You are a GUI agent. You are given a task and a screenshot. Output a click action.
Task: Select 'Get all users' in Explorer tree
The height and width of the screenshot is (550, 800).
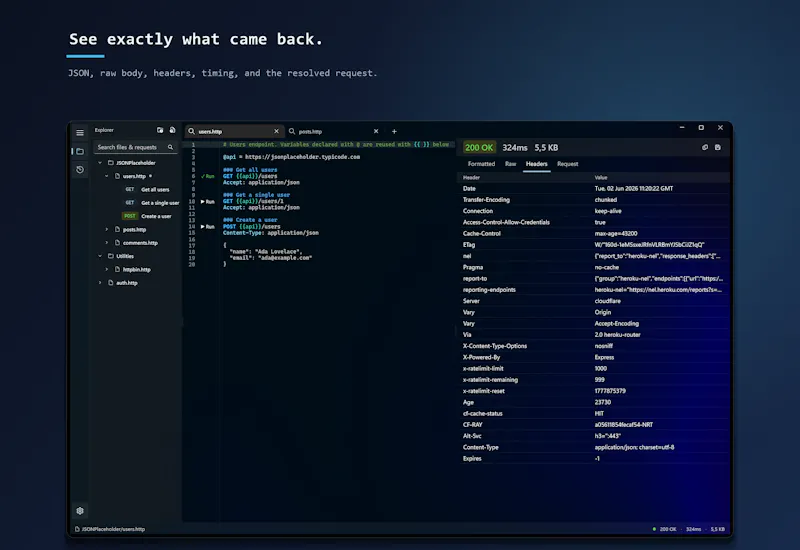click(155, 189)
